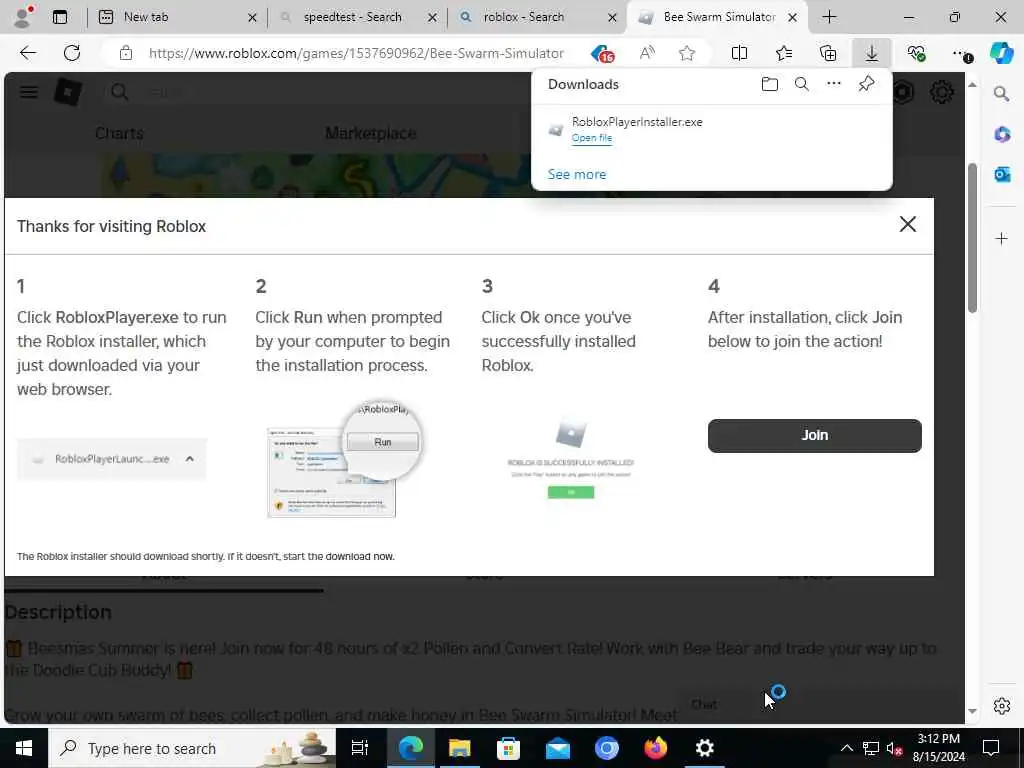This screenshot has height=768, width=1024.
Task: Add a sidebar app with plus icon
Action: click(1002, 239)
